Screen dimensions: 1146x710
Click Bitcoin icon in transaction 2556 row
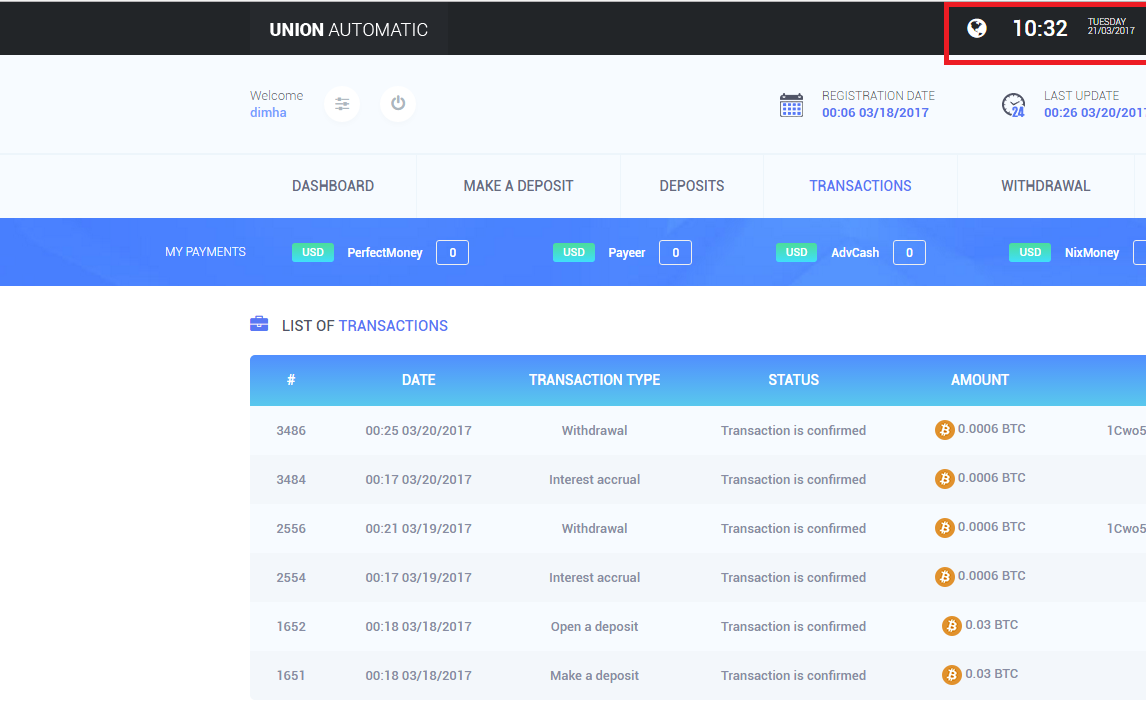(944, 528)
